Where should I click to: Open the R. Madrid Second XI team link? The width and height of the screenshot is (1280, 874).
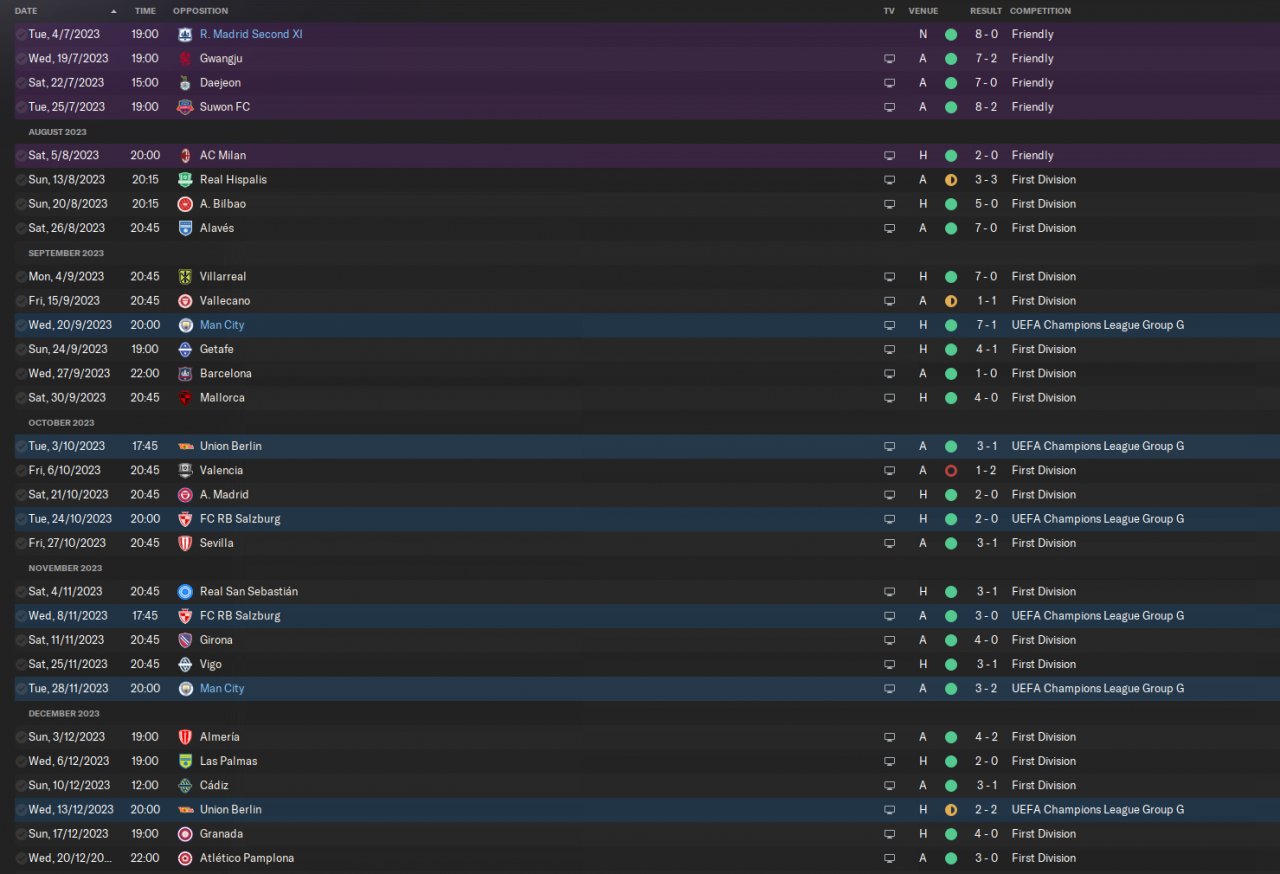point(251,34)
